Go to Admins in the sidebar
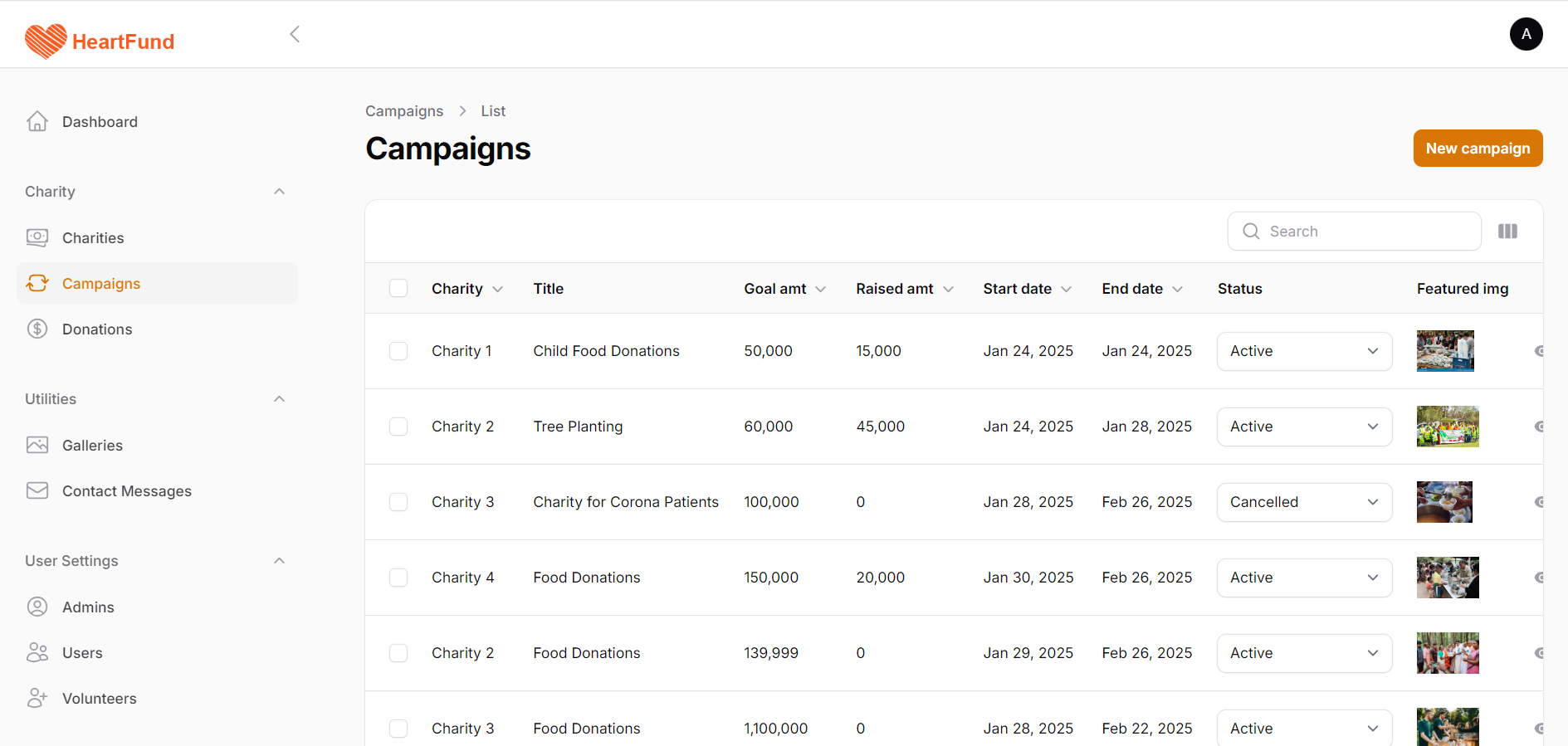This screenshot has width=1568, height=746. coord(88,607)
